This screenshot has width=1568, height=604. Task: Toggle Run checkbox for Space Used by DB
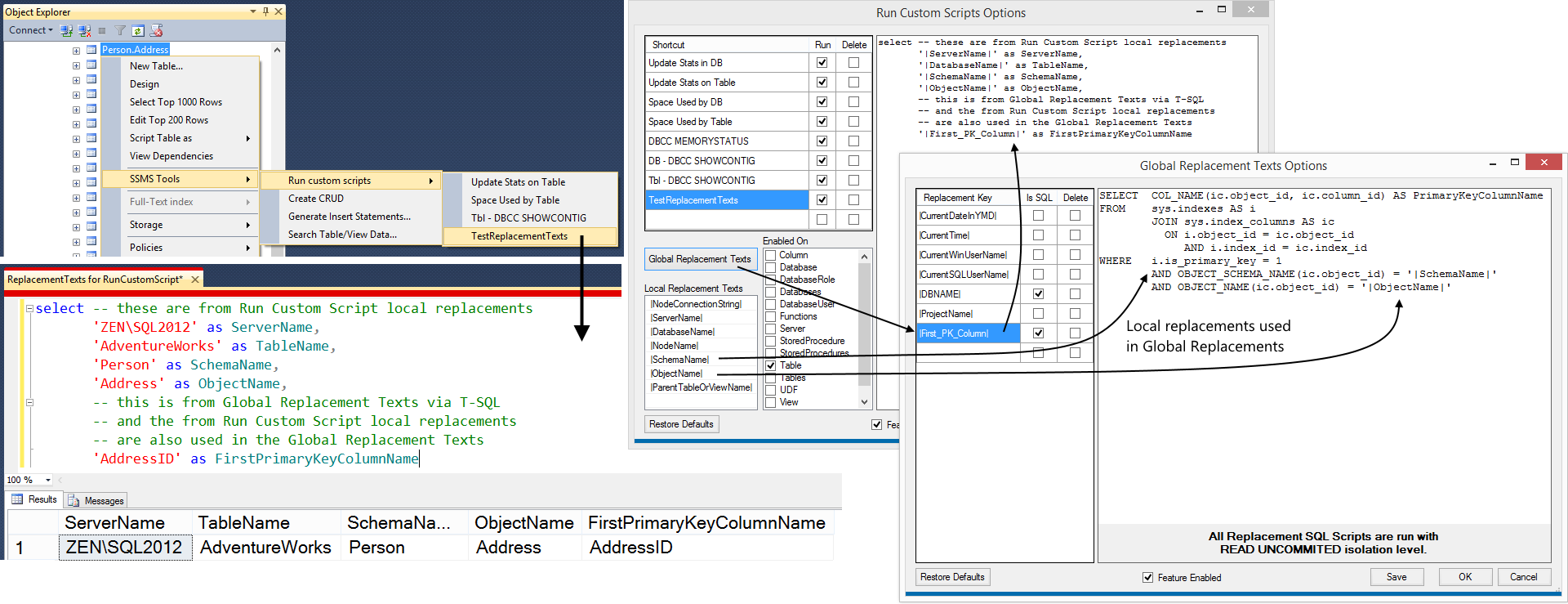click(822, 102)
